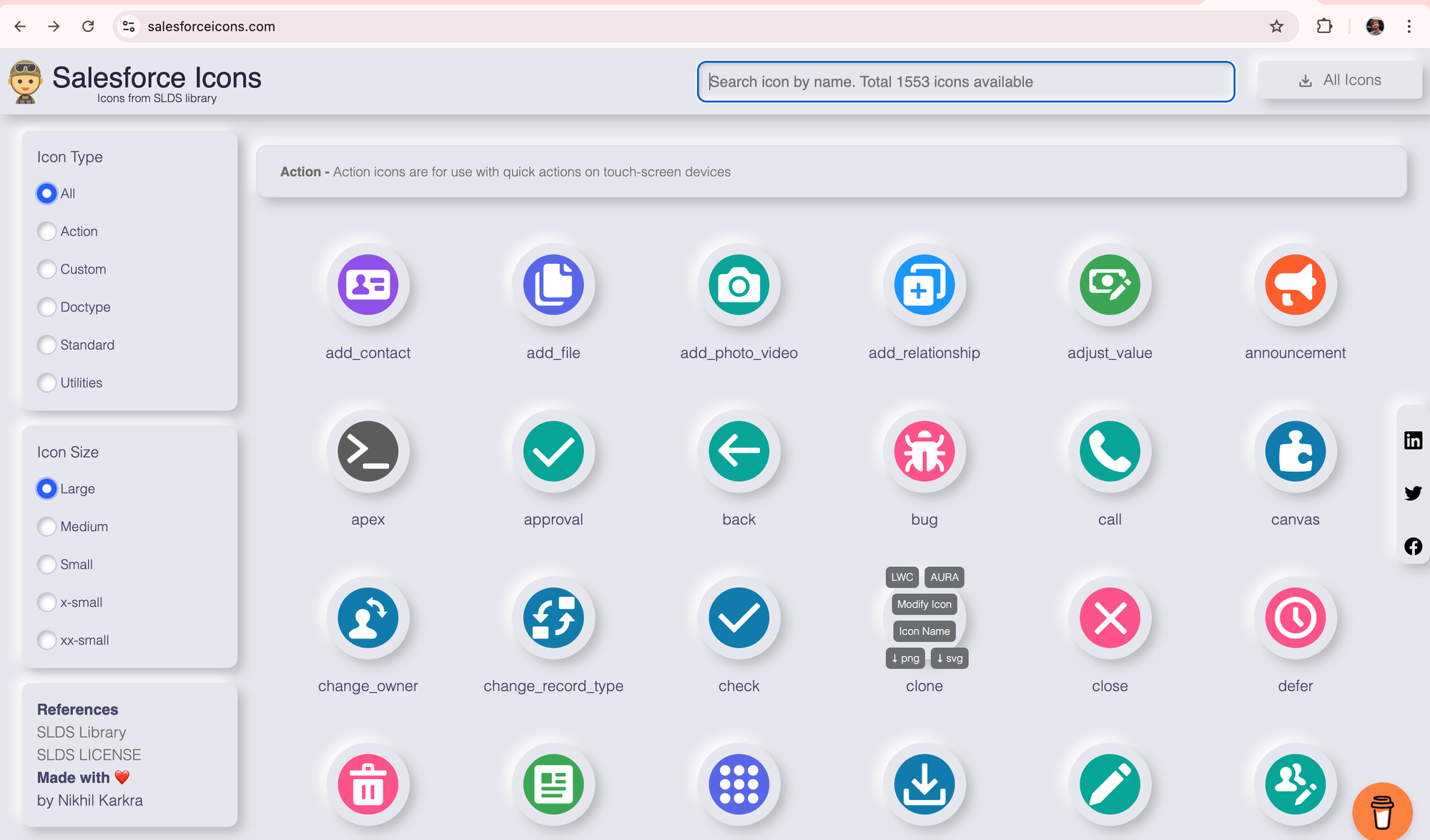Click the purple dial pad grid icon
This screenshot has width=1430, height=840.
pos(739,784)
